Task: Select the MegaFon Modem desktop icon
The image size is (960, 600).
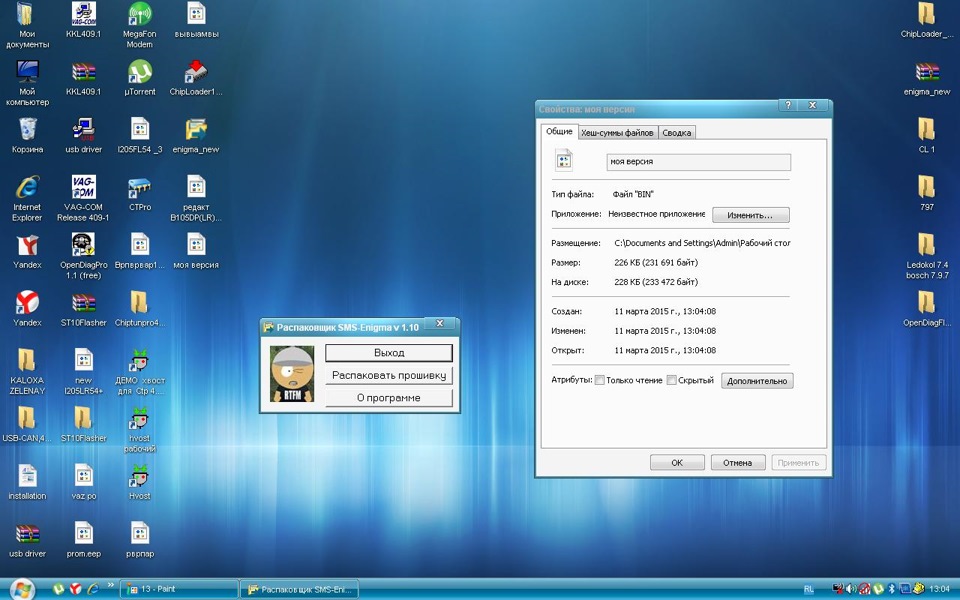Action: click(x=140, y=15)
